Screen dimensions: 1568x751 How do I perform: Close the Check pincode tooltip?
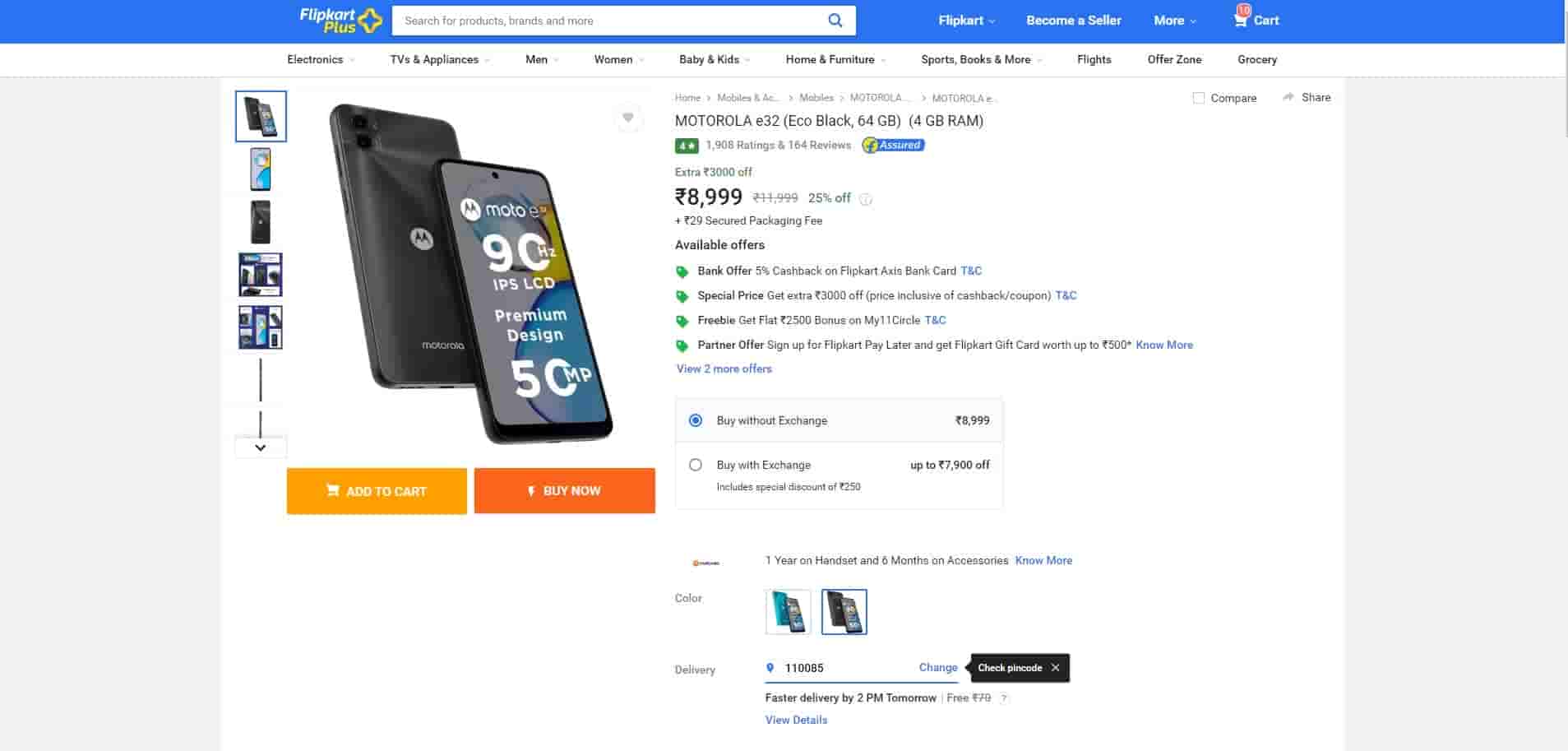[x=1056, y=668]
